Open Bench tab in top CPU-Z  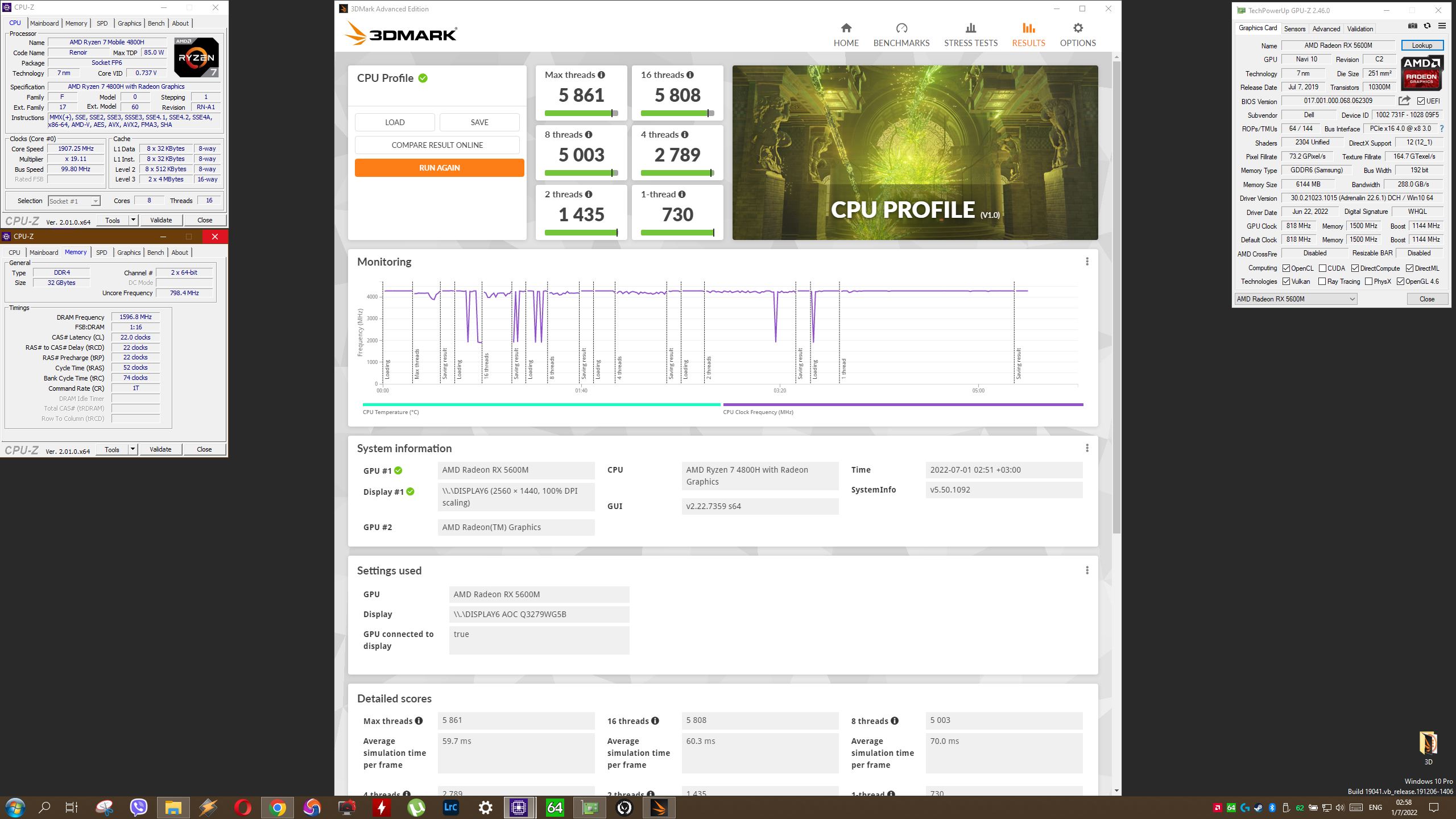(156, 23)
